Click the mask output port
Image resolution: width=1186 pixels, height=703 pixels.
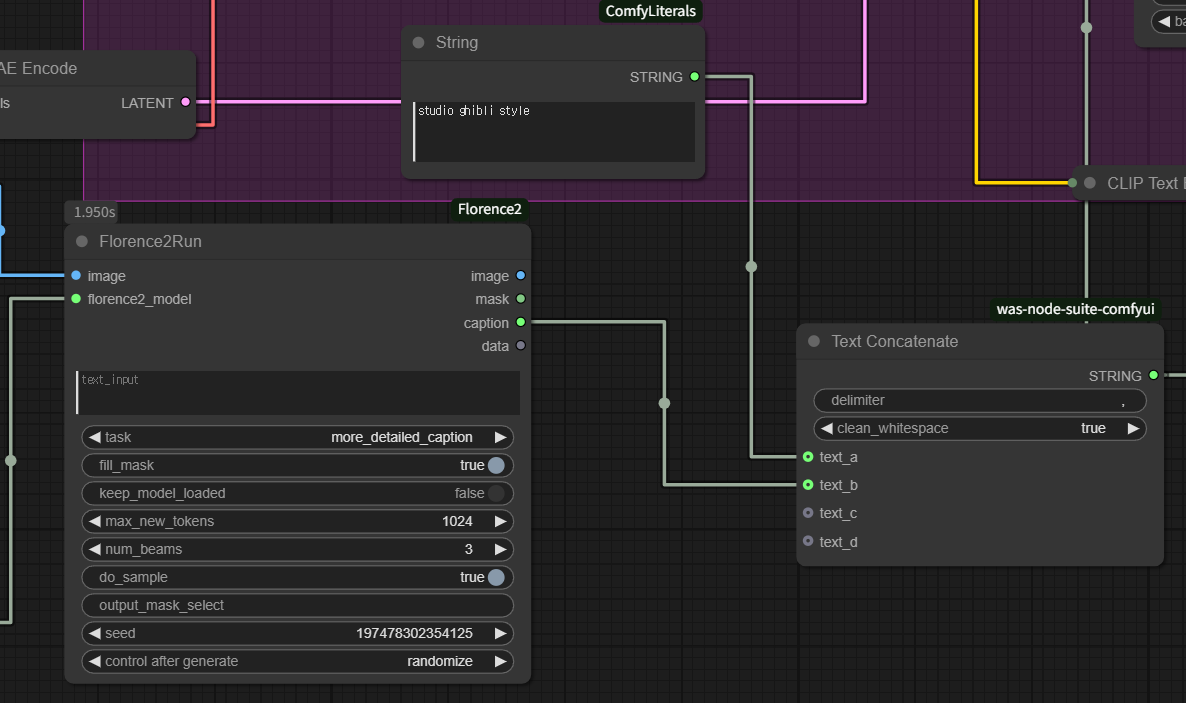(520, 299)
